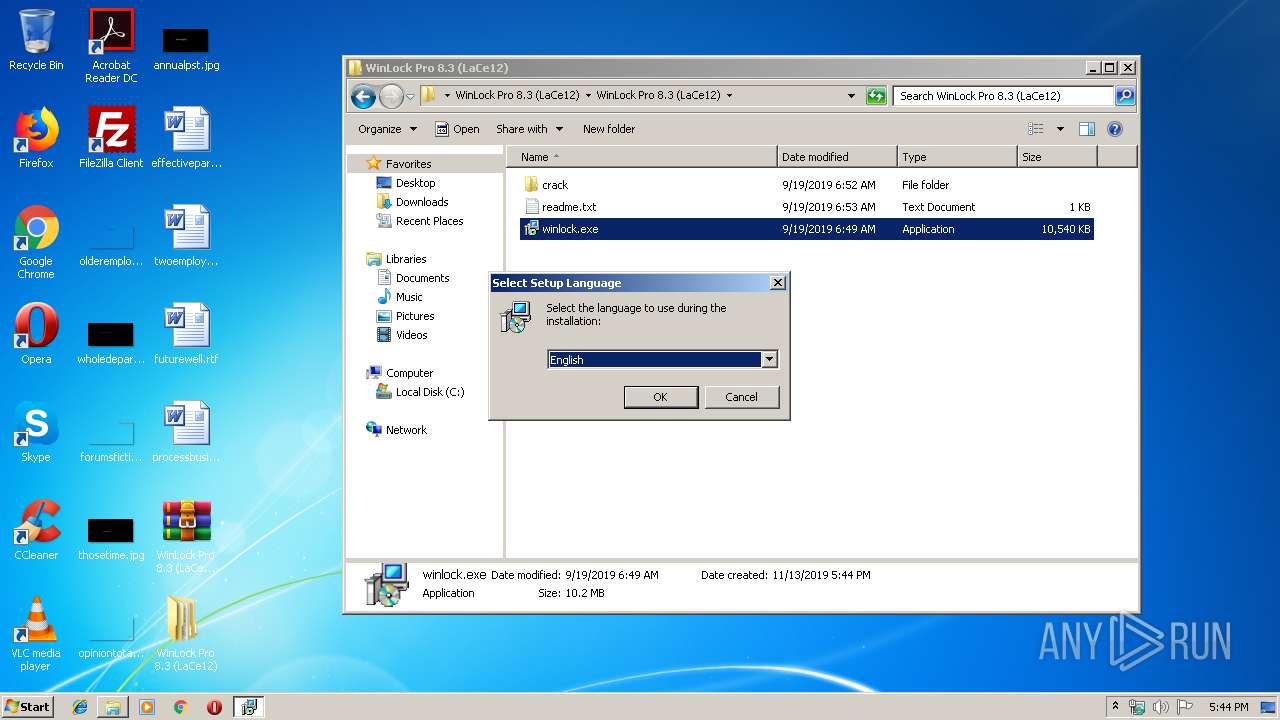This screenshot has height=720, width=1280.
Task: Select the annualpst.jpg desktop file
Action: coord(186,48)
